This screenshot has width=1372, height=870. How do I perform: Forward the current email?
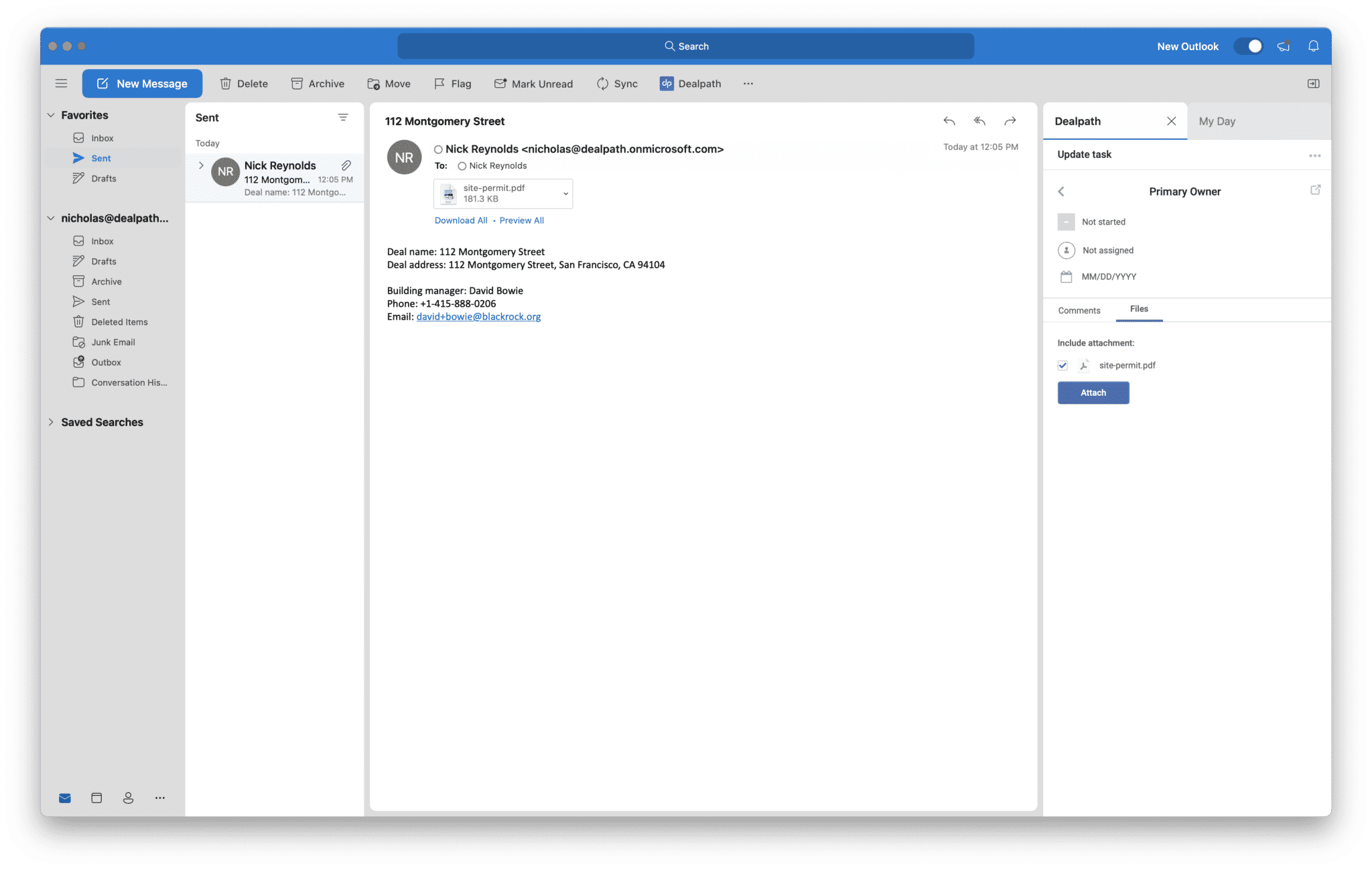pyautogui.click(x=1010, y=121)
